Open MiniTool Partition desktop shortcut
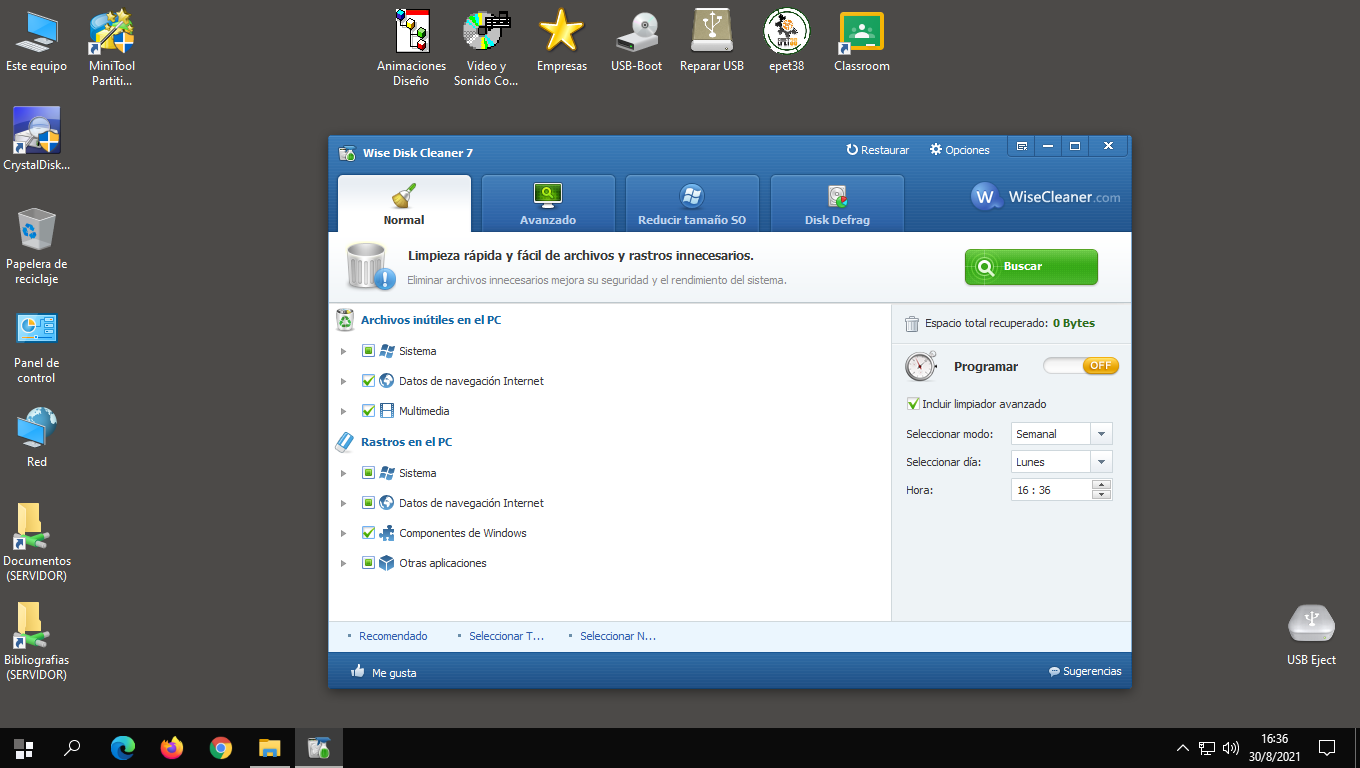Screen dimensions: 1360x768 112,48
